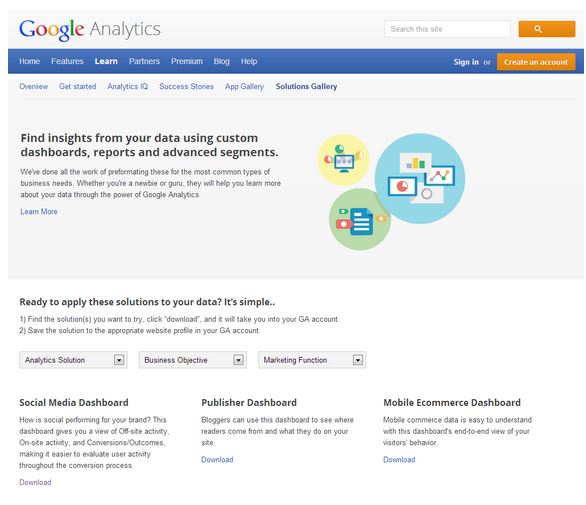Visit the Blog navigation item
The width and height of the screenshot is (586, 505).
(222, 61)
